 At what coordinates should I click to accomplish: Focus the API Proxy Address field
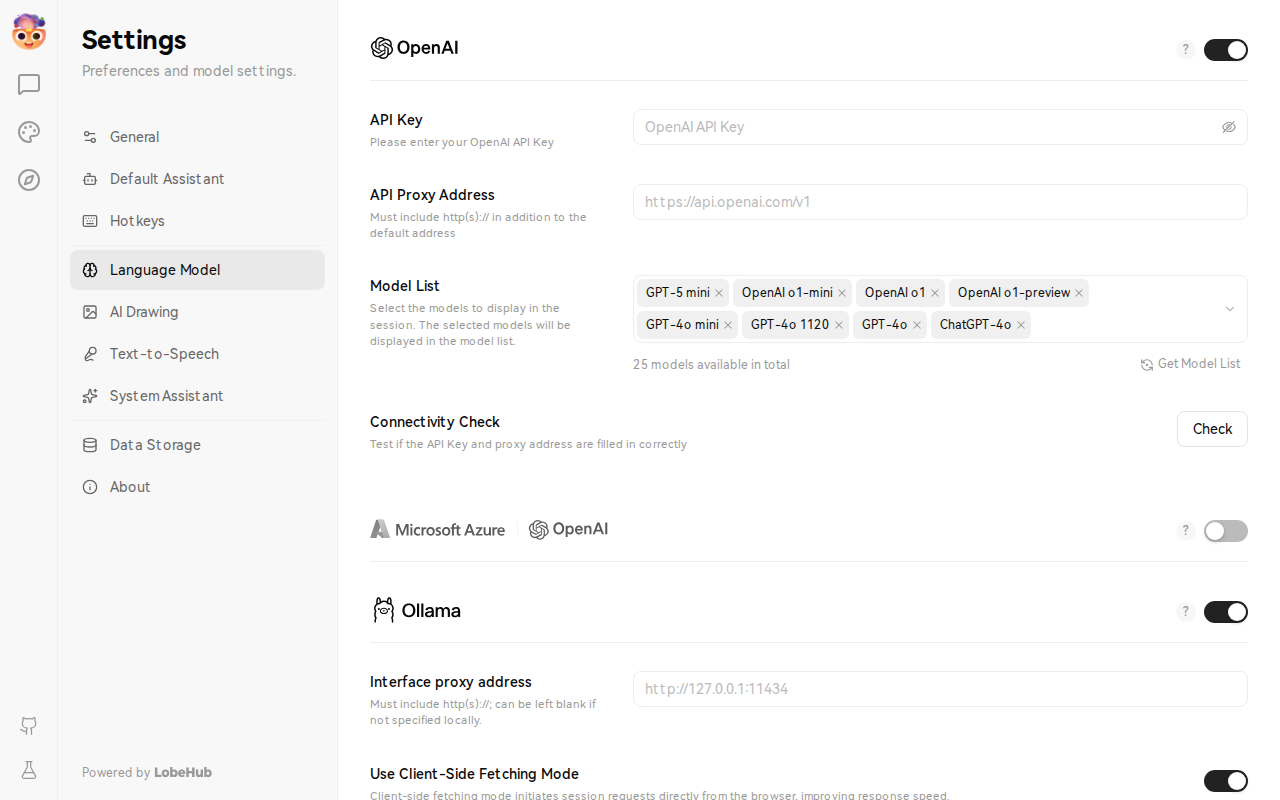(x=940, y=202)
